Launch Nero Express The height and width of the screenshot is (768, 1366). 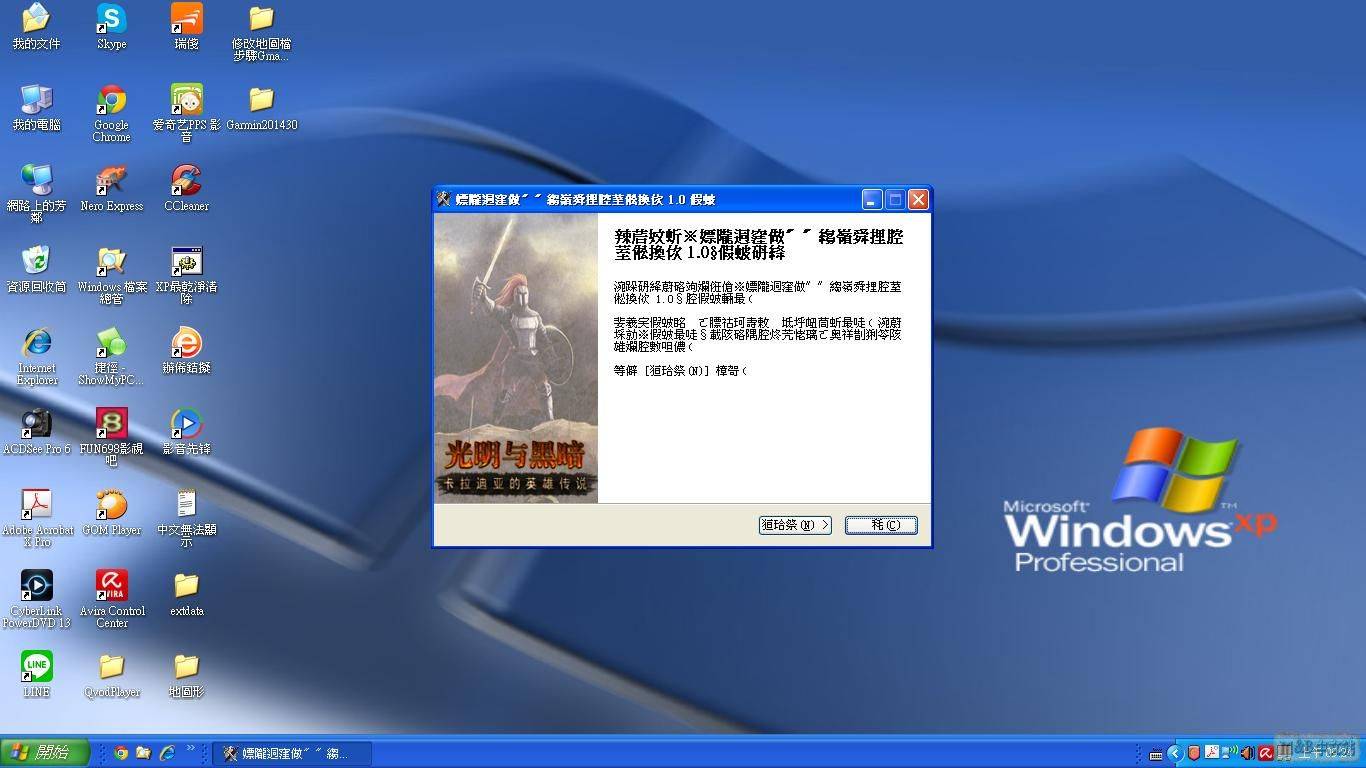click(111, 188)
